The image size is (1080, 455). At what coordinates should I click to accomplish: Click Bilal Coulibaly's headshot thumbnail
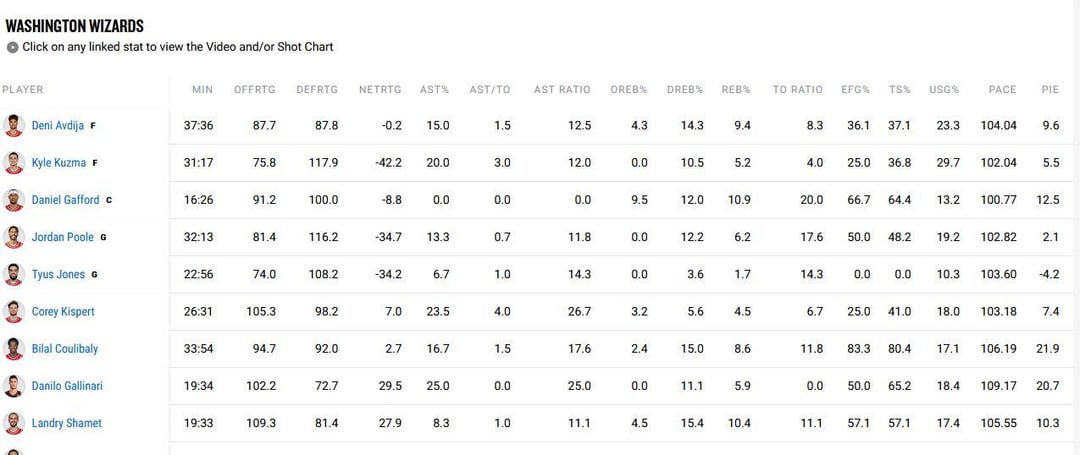pos(13,349)
